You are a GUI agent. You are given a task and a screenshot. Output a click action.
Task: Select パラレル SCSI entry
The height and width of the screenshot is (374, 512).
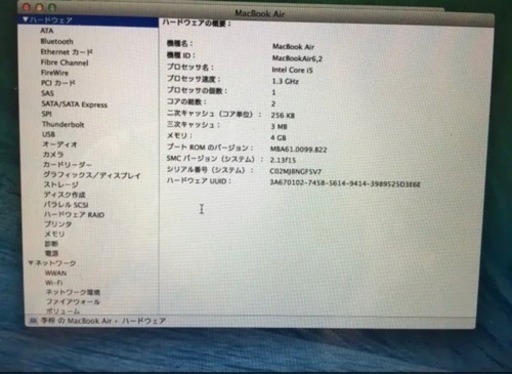click(x=66, y=204)
